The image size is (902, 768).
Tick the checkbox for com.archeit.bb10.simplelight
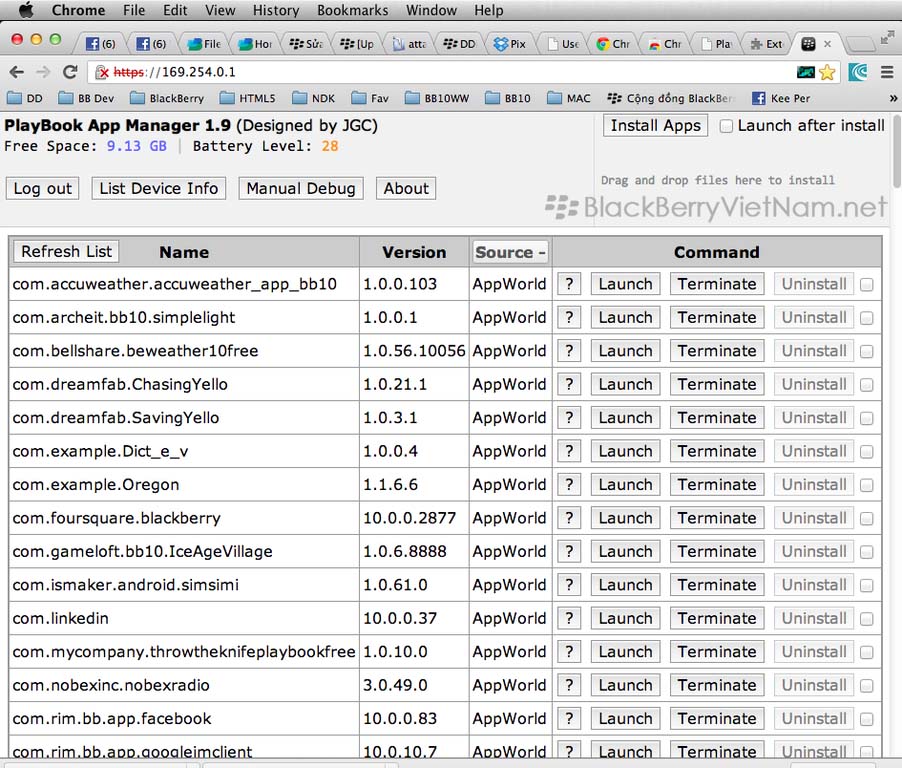point(866,318)
